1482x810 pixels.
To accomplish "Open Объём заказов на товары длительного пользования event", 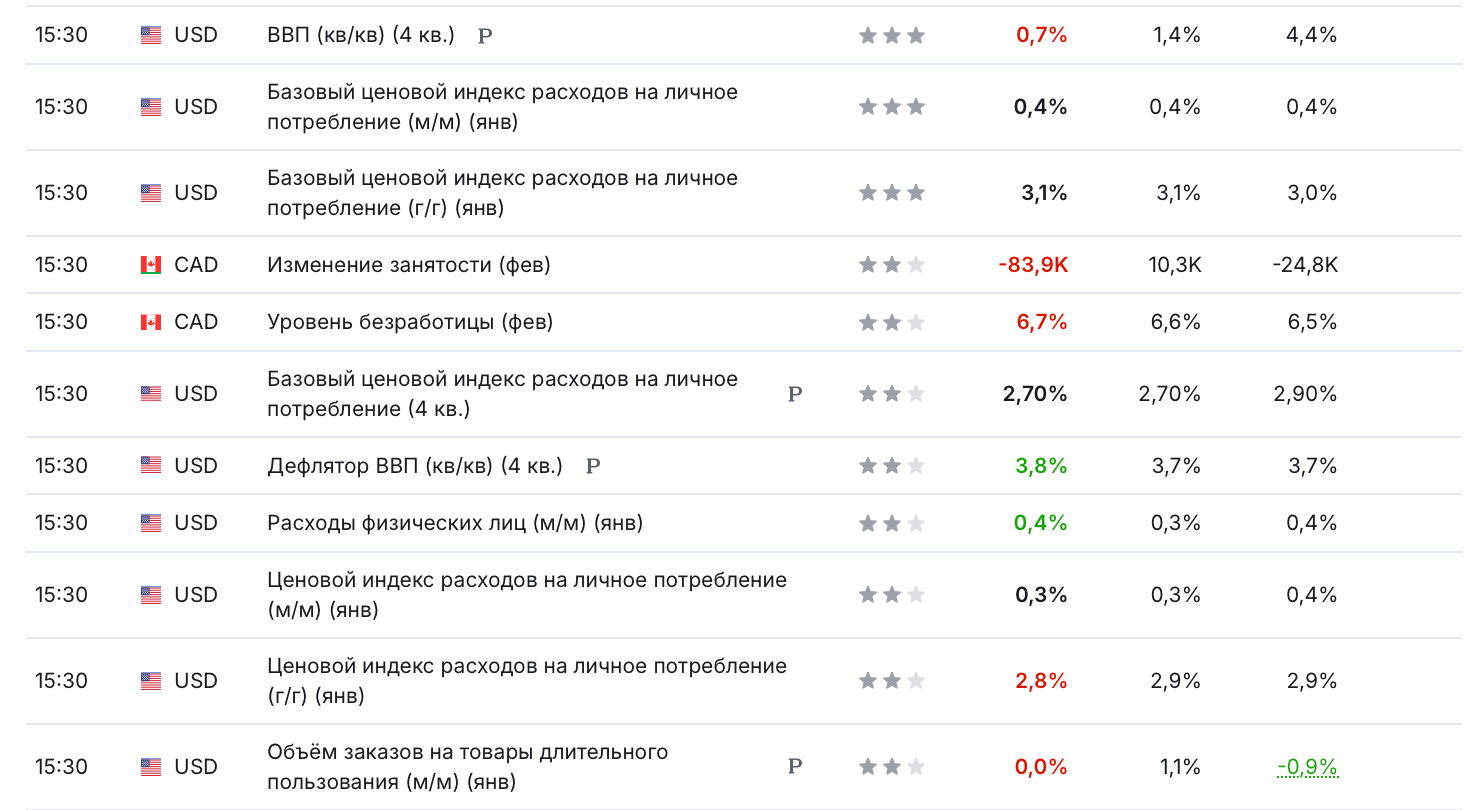I will click(x=468, y=767).
